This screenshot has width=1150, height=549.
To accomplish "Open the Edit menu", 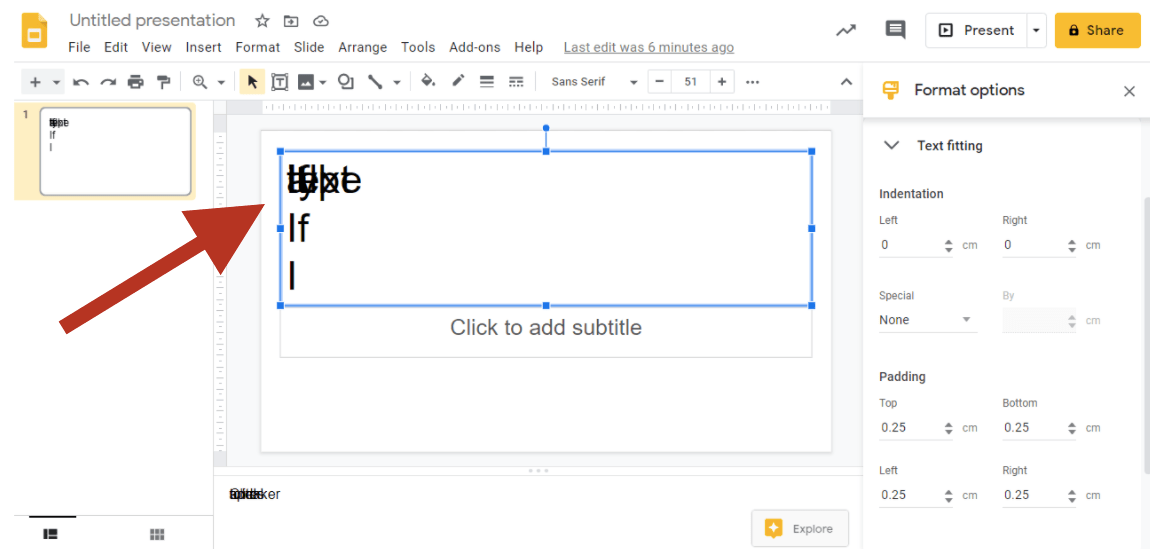I will pos(116,48).
